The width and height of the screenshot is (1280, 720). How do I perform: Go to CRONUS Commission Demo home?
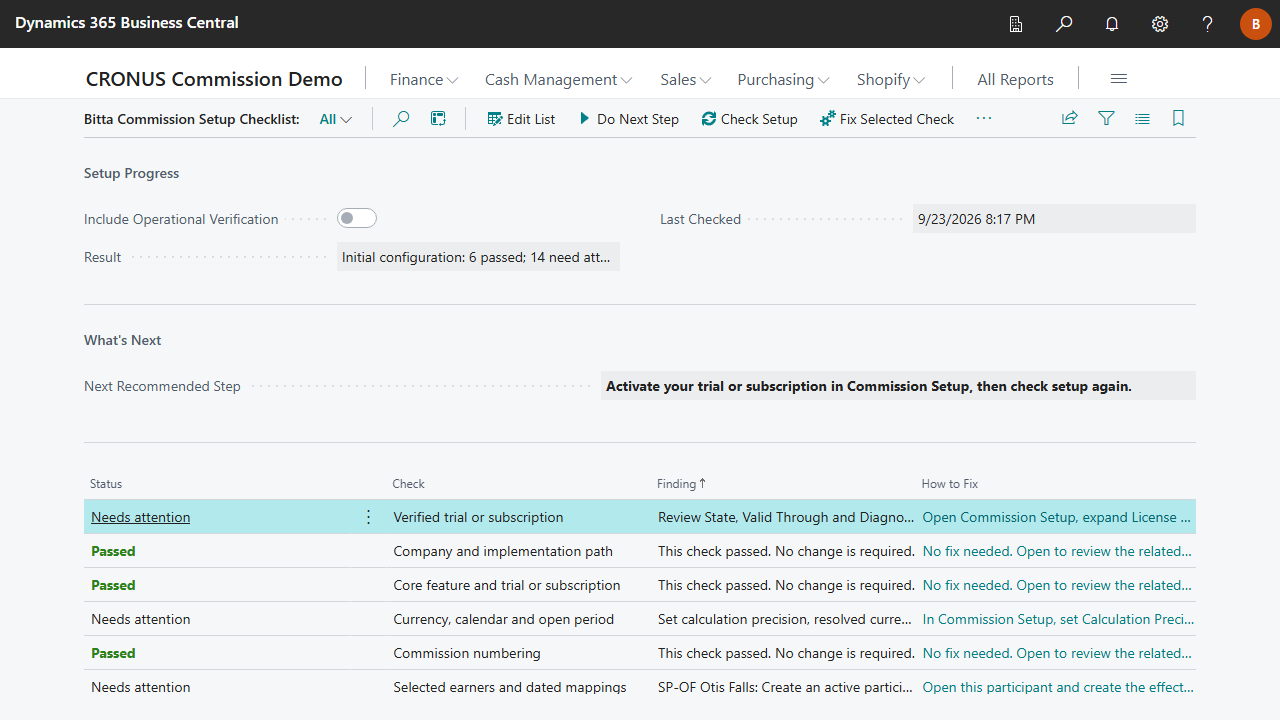pyautogui.click(x=214, y=79)
